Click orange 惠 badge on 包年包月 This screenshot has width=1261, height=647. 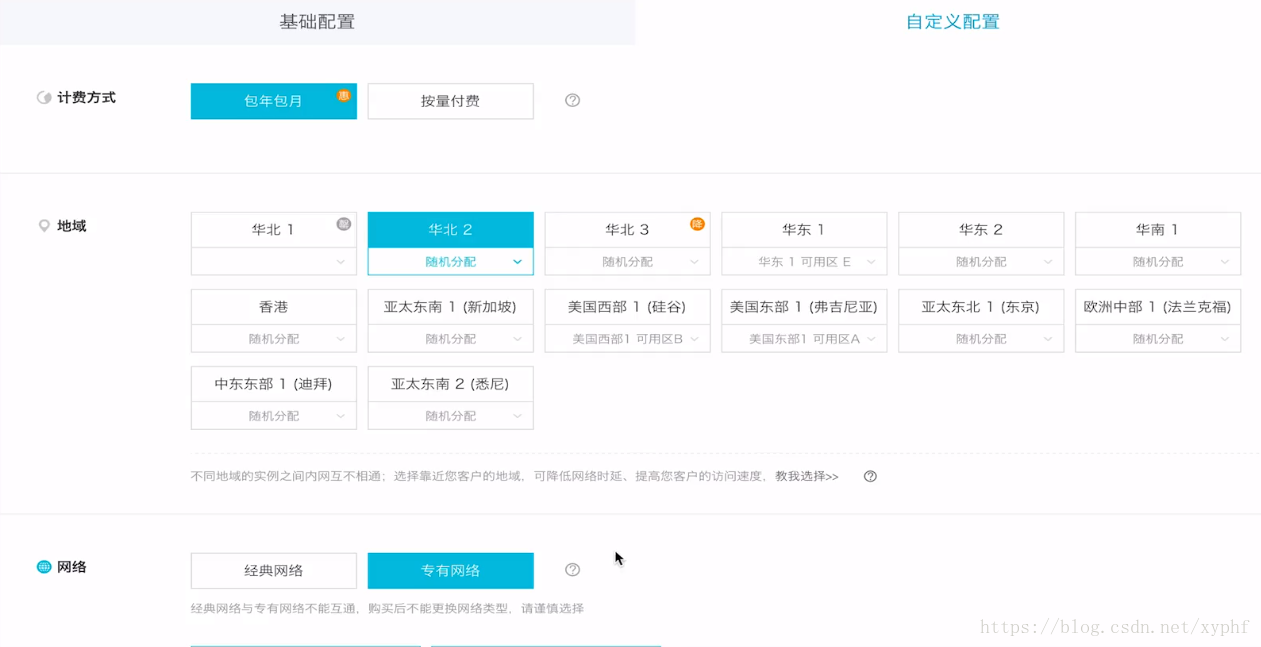343,96
